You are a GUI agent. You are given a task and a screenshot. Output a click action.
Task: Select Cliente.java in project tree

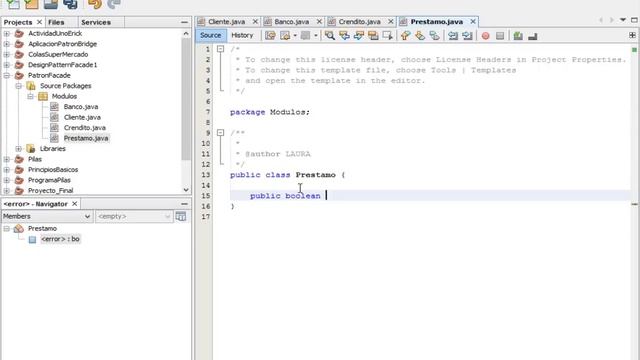coord(82,118)
